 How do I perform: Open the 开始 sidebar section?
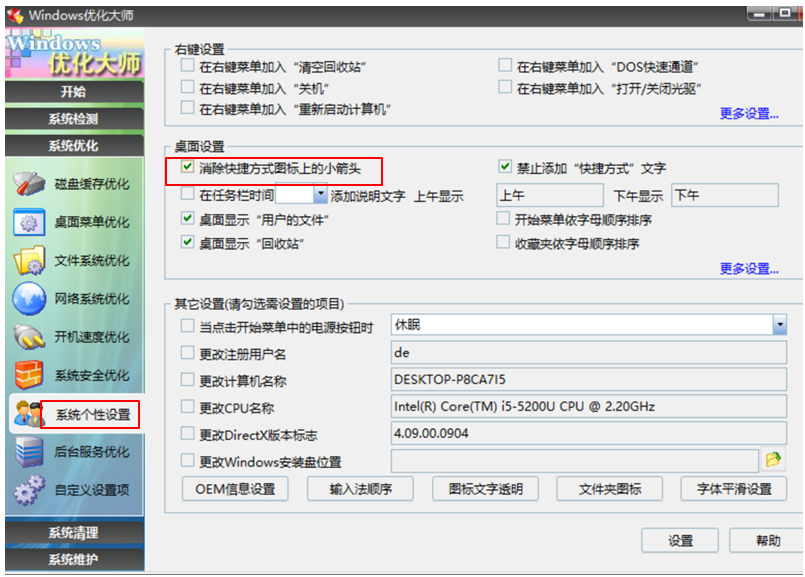coord(74,92)
